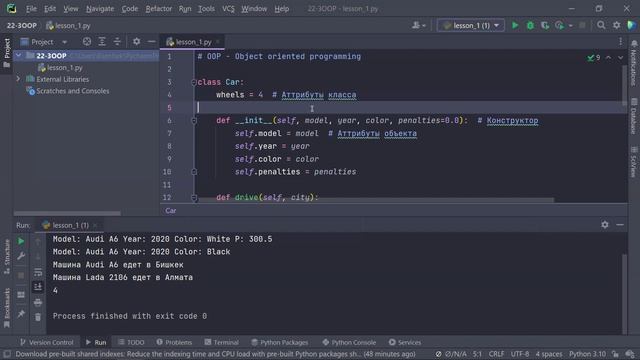Open the Python Console
Image resolution: width=640 pixels, height=360 pixels.
(x=349, y=342)
